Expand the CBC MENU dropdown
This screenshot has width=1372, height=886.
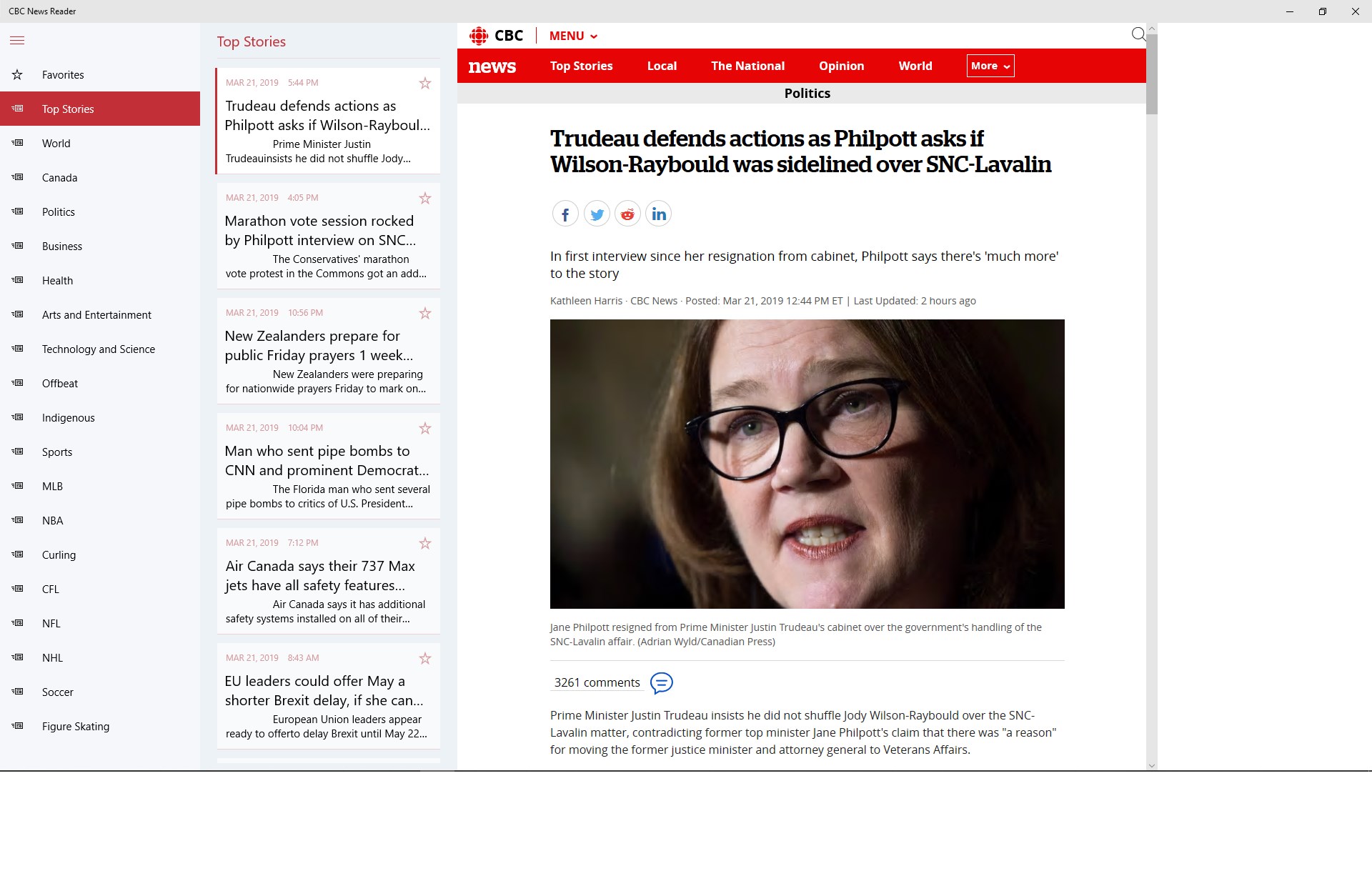coord(573,36)
